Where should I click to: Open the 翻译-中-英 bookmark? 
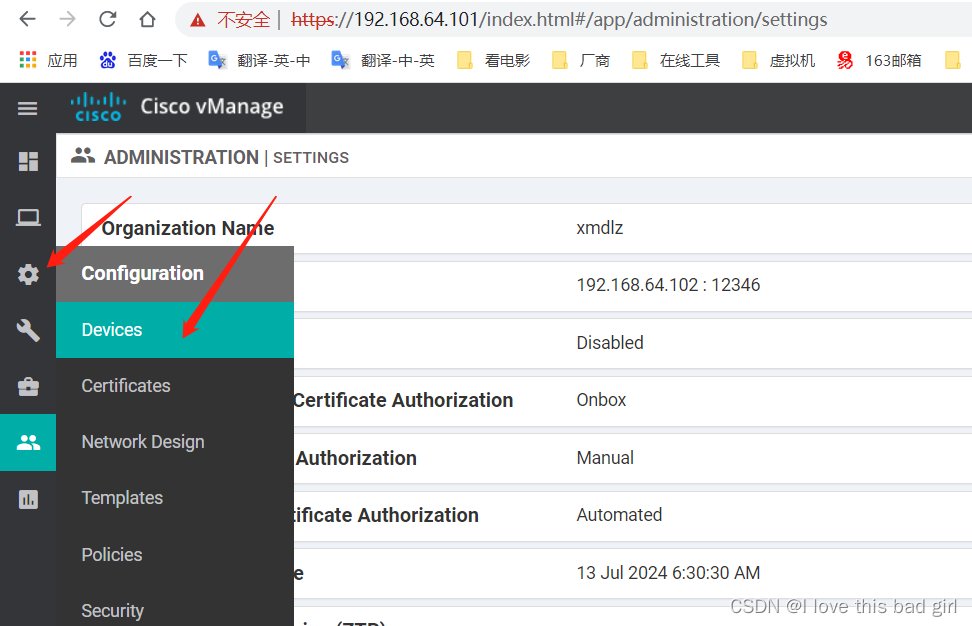click(x=383, y=60)
